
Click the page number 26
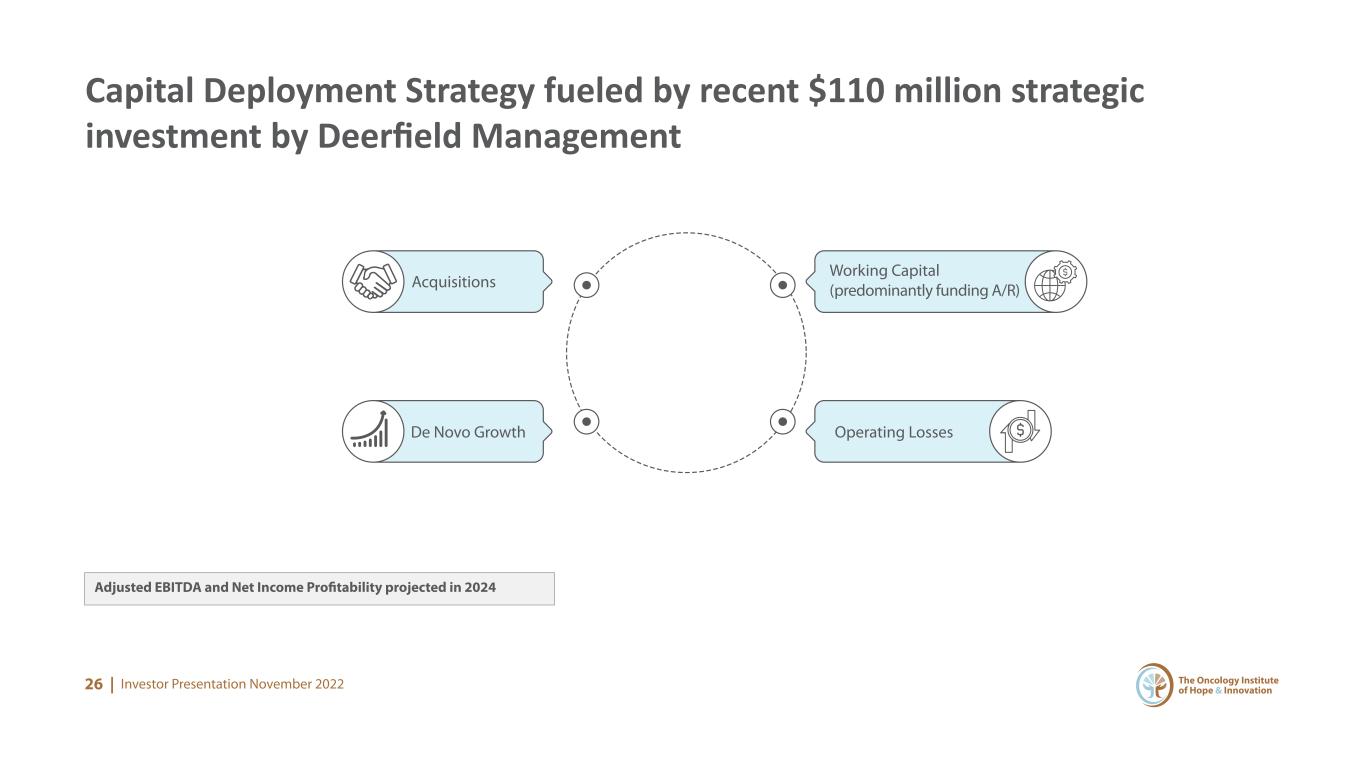94,684
